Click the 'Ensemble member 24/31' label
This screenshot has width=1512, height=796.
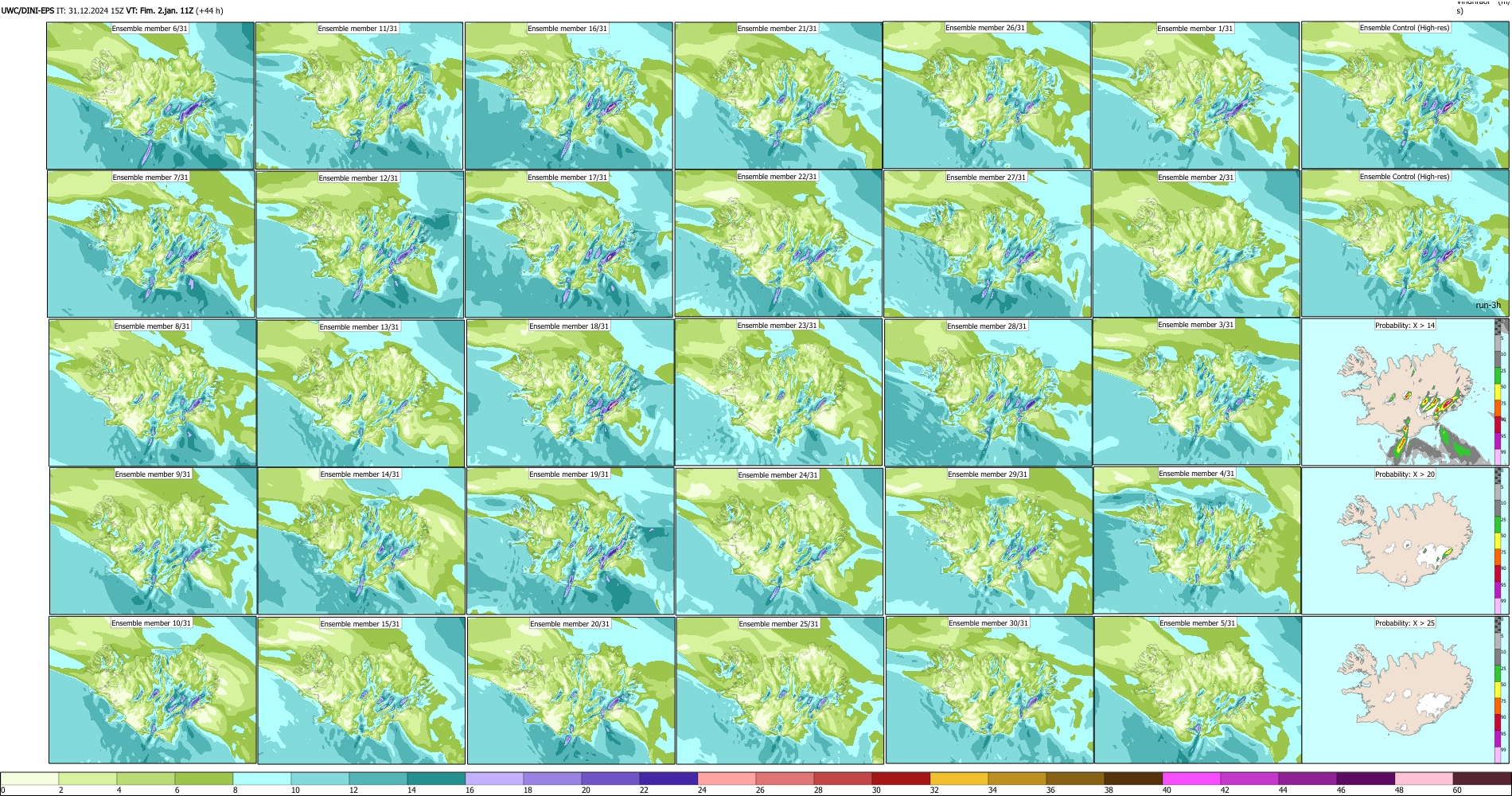(x=778, y=475)
